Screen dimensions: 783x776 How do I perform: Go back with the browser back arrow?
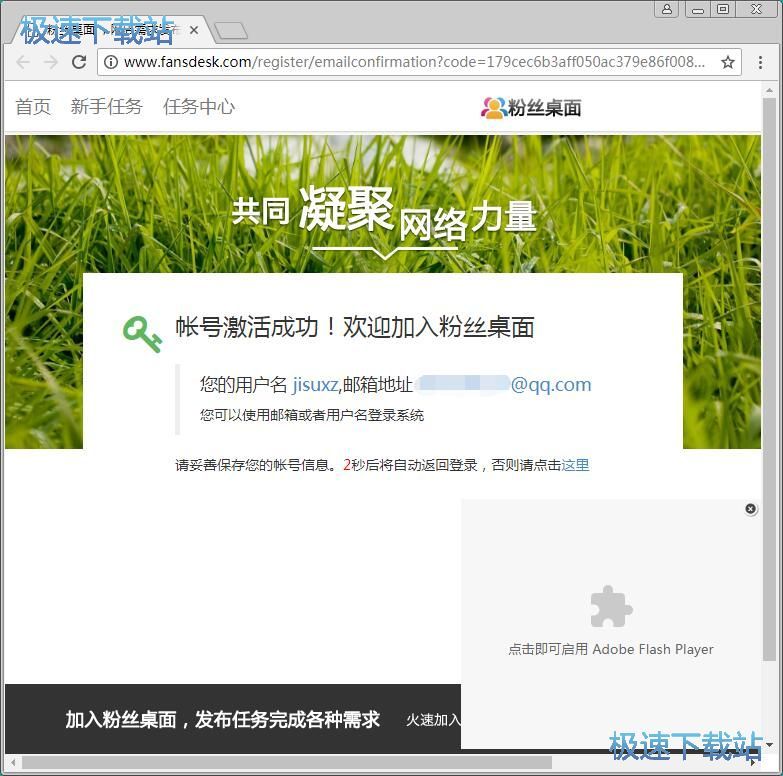pos(23,62)
